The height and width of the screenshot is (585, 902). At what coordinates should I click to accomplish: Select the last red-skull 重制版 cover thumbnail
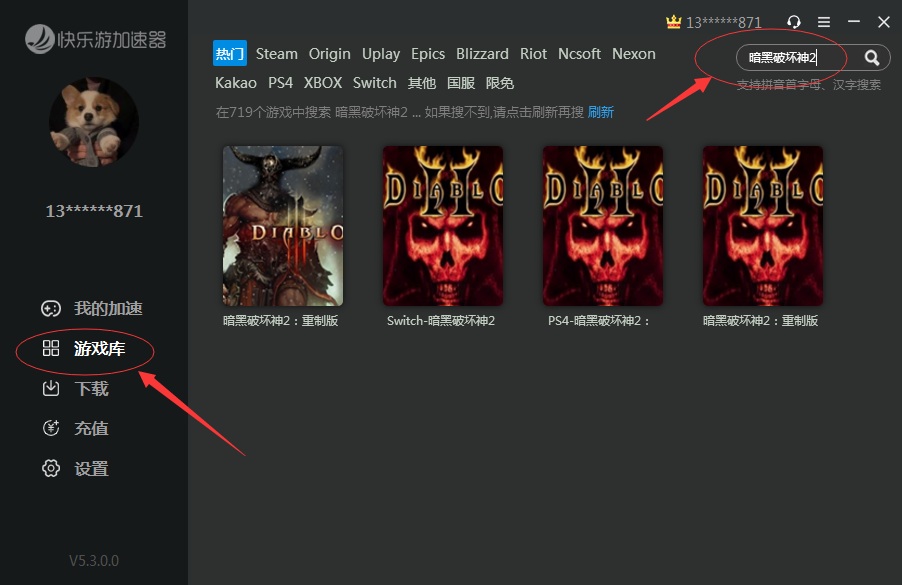click(x=763, y=225)
